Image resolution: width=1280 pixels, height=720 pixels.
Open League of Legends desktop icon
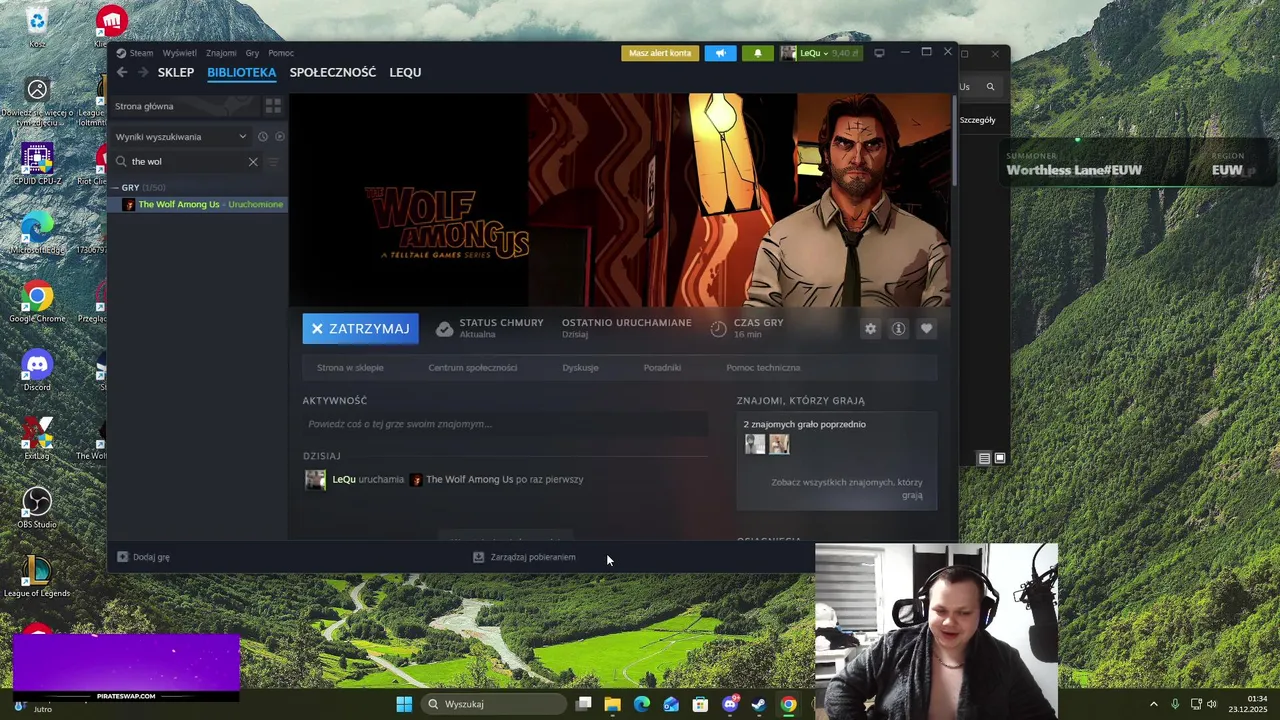37,577
